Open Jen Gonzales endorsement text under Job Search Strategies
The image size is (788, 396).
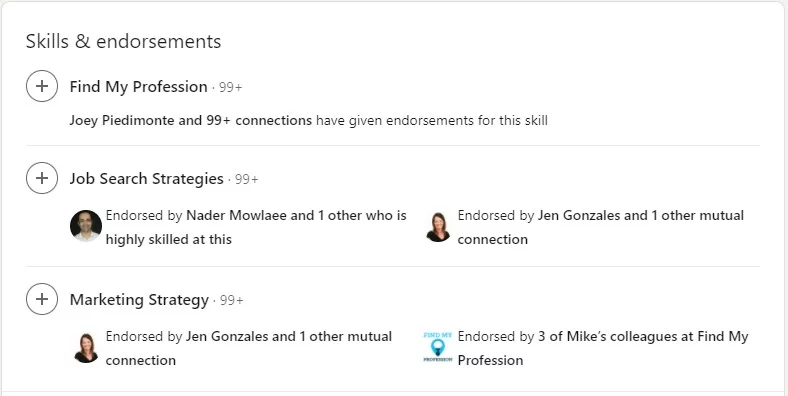(x=601, y=227)
